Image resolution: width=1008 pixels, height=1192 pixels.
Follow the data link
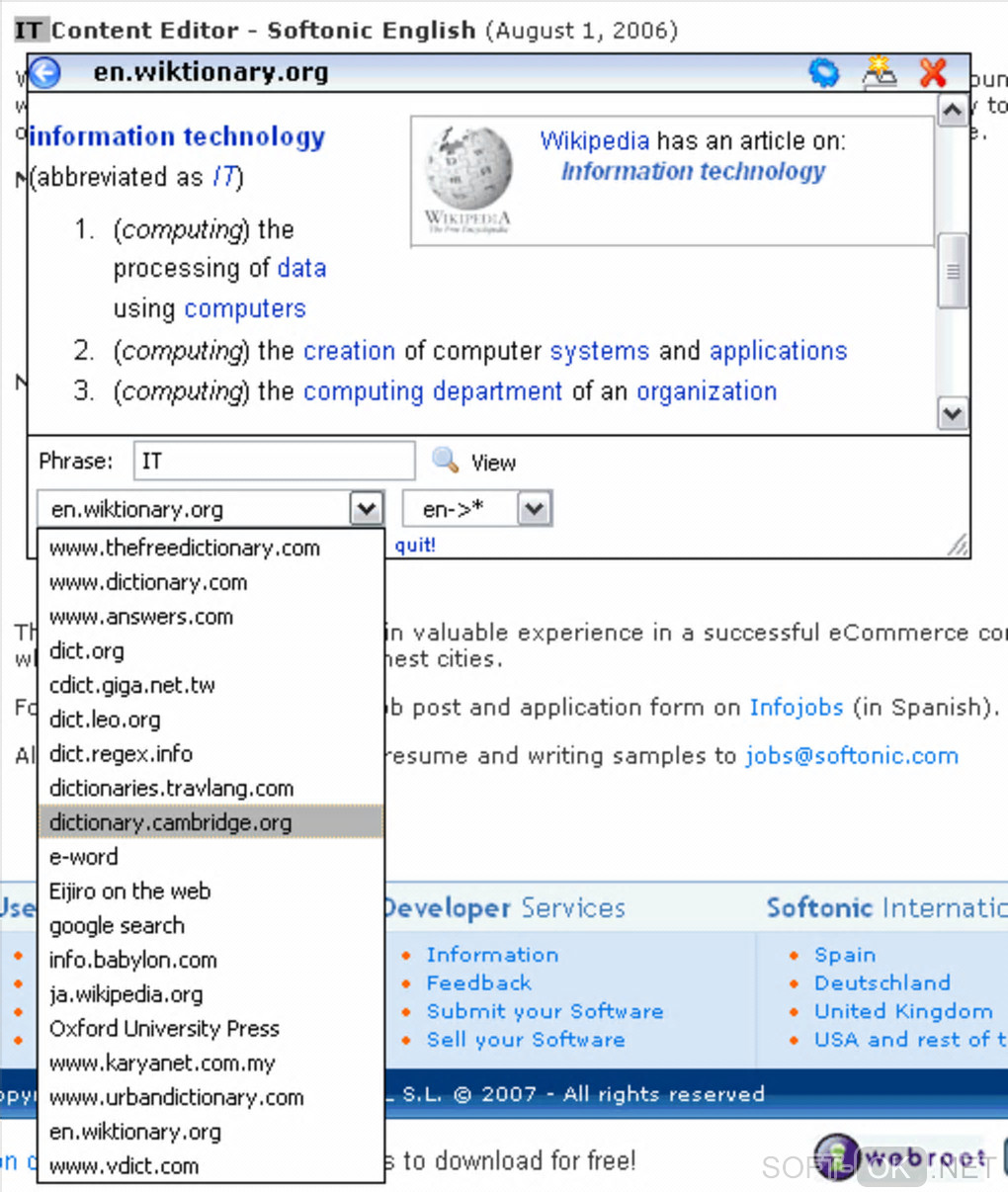tap(301, 268)
